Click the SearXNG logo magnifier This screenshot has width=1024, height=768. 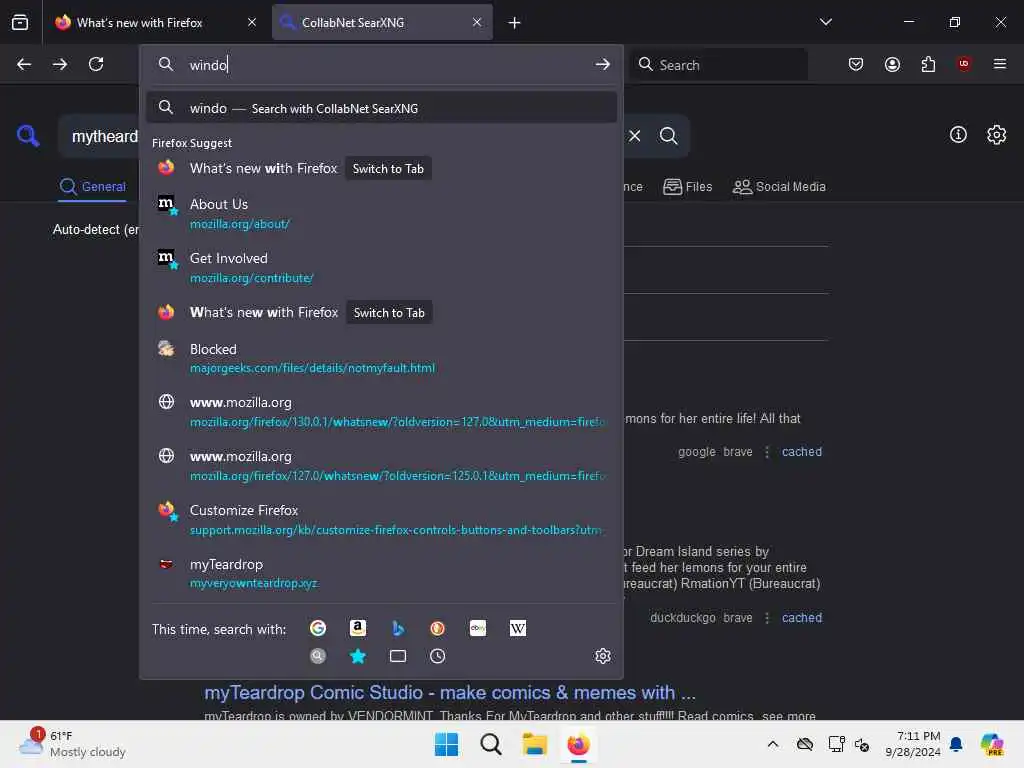28,136
